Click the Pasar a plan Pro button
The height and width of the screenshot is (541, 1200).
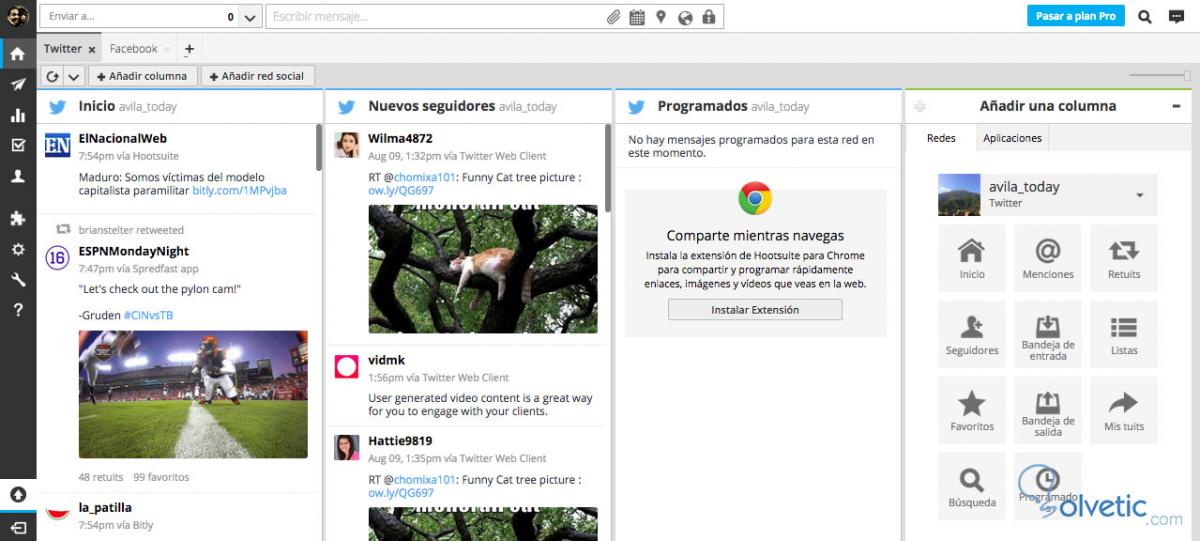click(1075, 16)
